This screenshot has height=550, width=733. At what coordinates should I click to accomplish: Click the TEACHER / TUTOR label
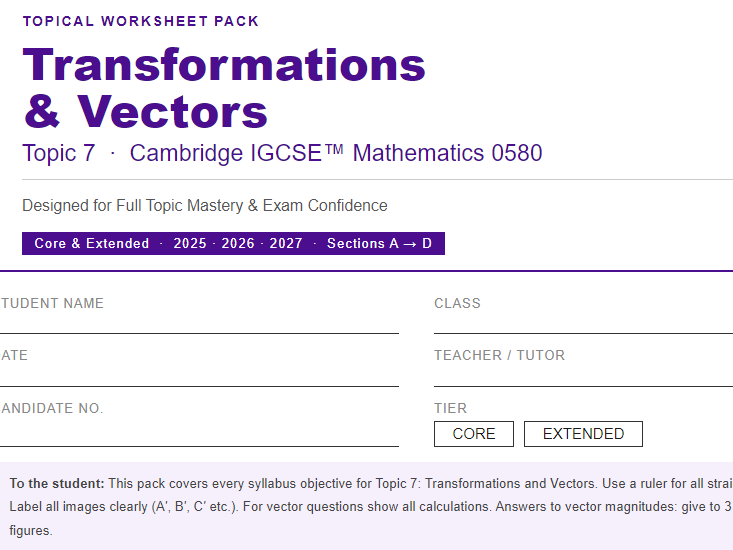[499, 355]
